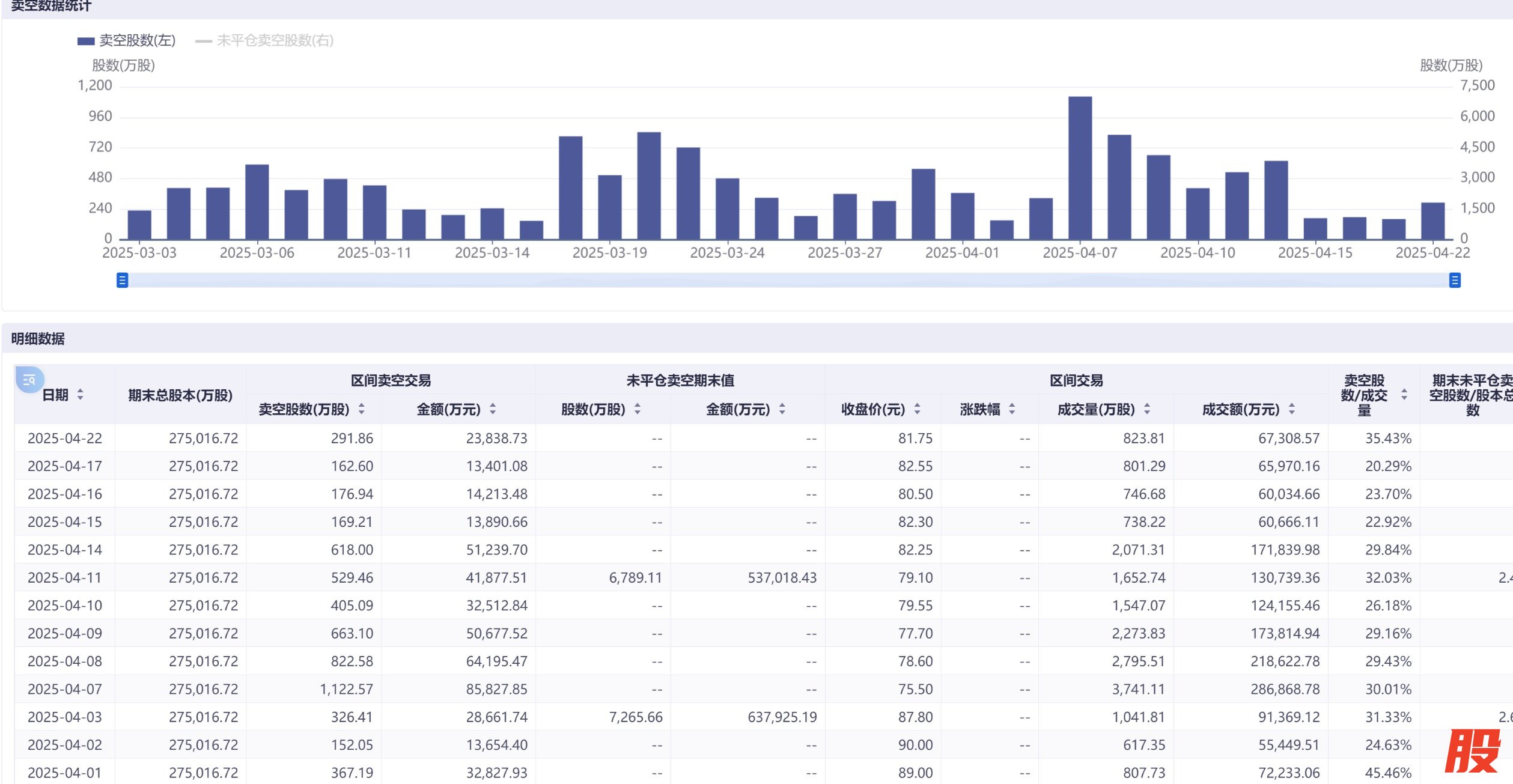Sort by short-sale 金额(万元) arrows
The height and width of the screenshot is (784, 1513).
tap(493, 409)
